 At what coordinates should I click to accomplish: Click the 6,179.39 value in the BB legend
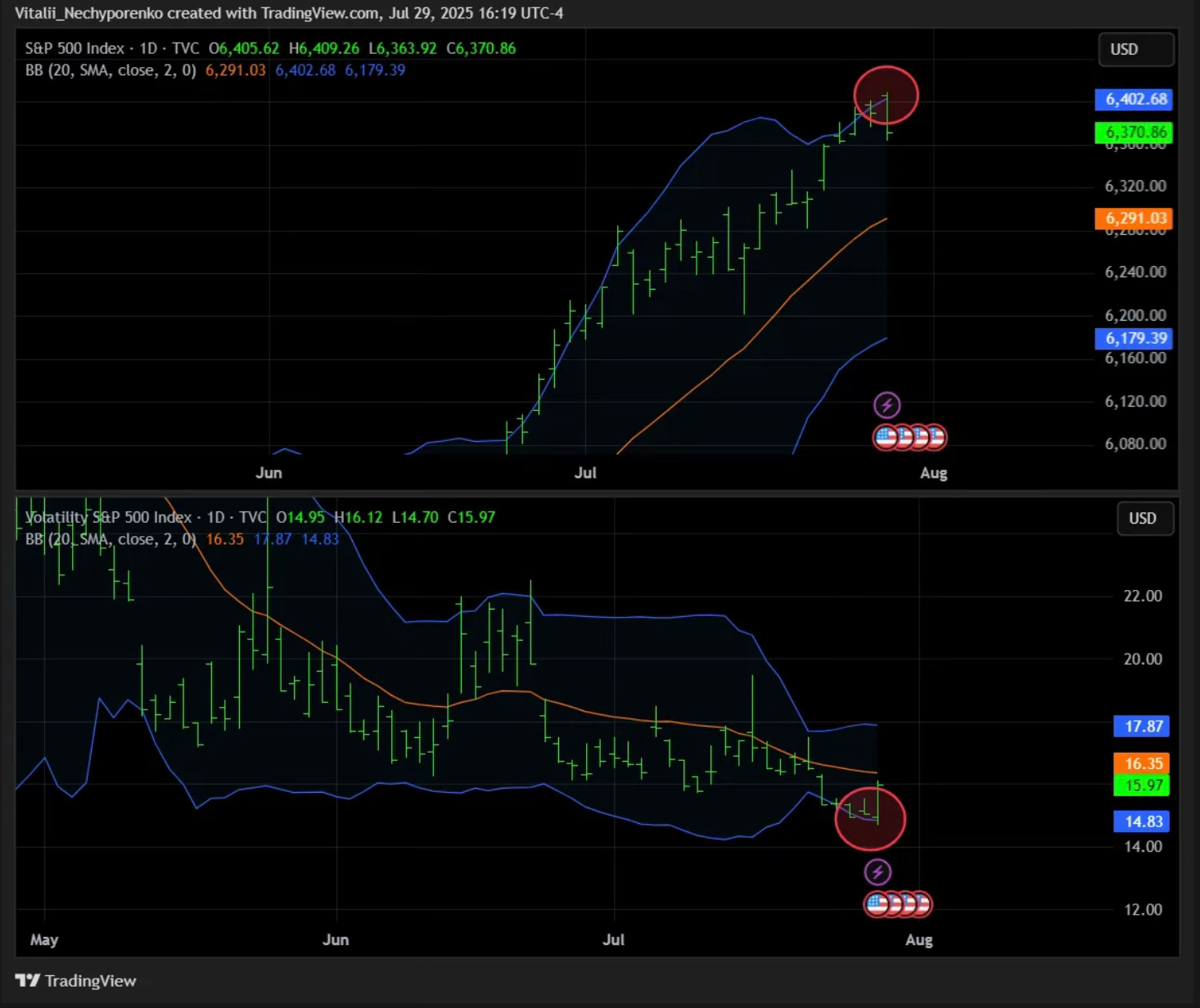pyautogui.click(x=375, y=70)
